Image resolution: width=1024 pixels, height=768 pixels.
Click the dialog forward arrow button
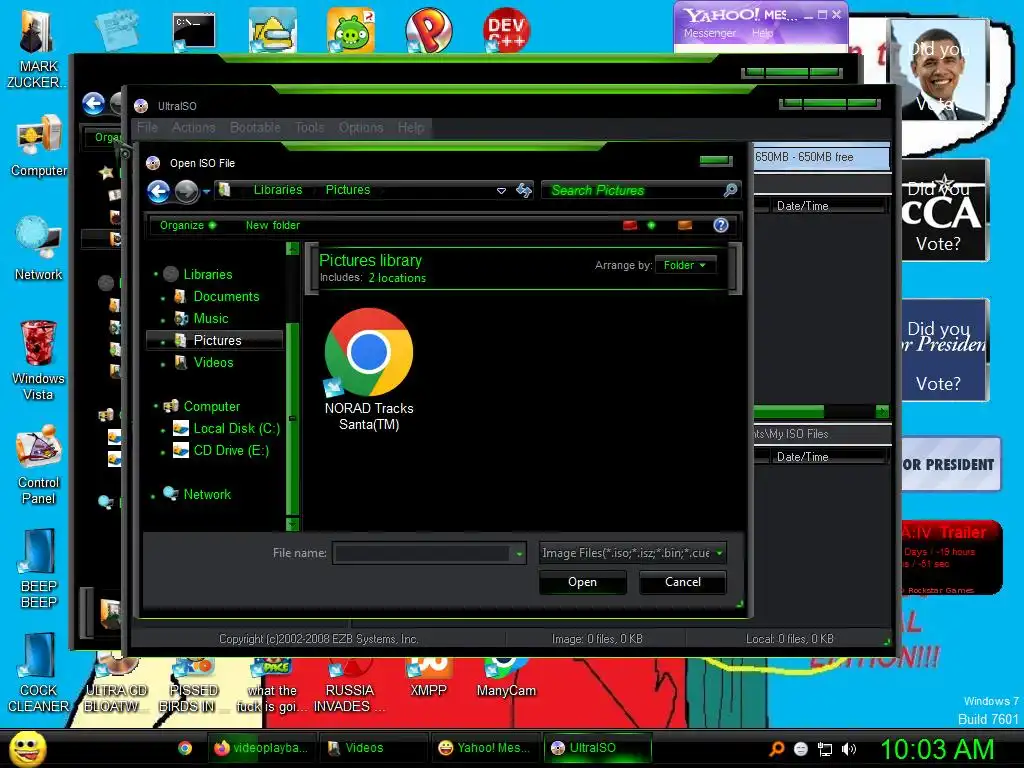pyautogui.click(x=187, y=191)
